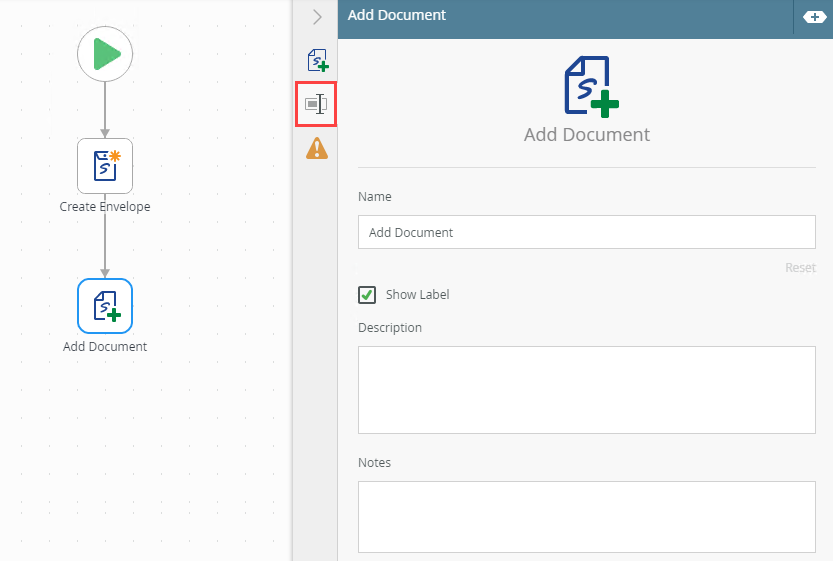Click the Add Document panel header title

(397, 16)
